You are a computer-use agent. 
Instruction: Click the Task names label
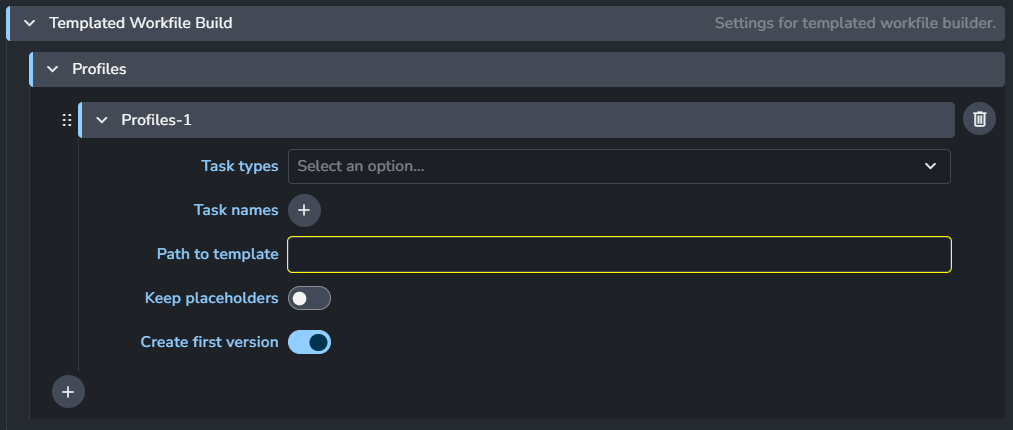pyautogui.click(x=236, y=210)
